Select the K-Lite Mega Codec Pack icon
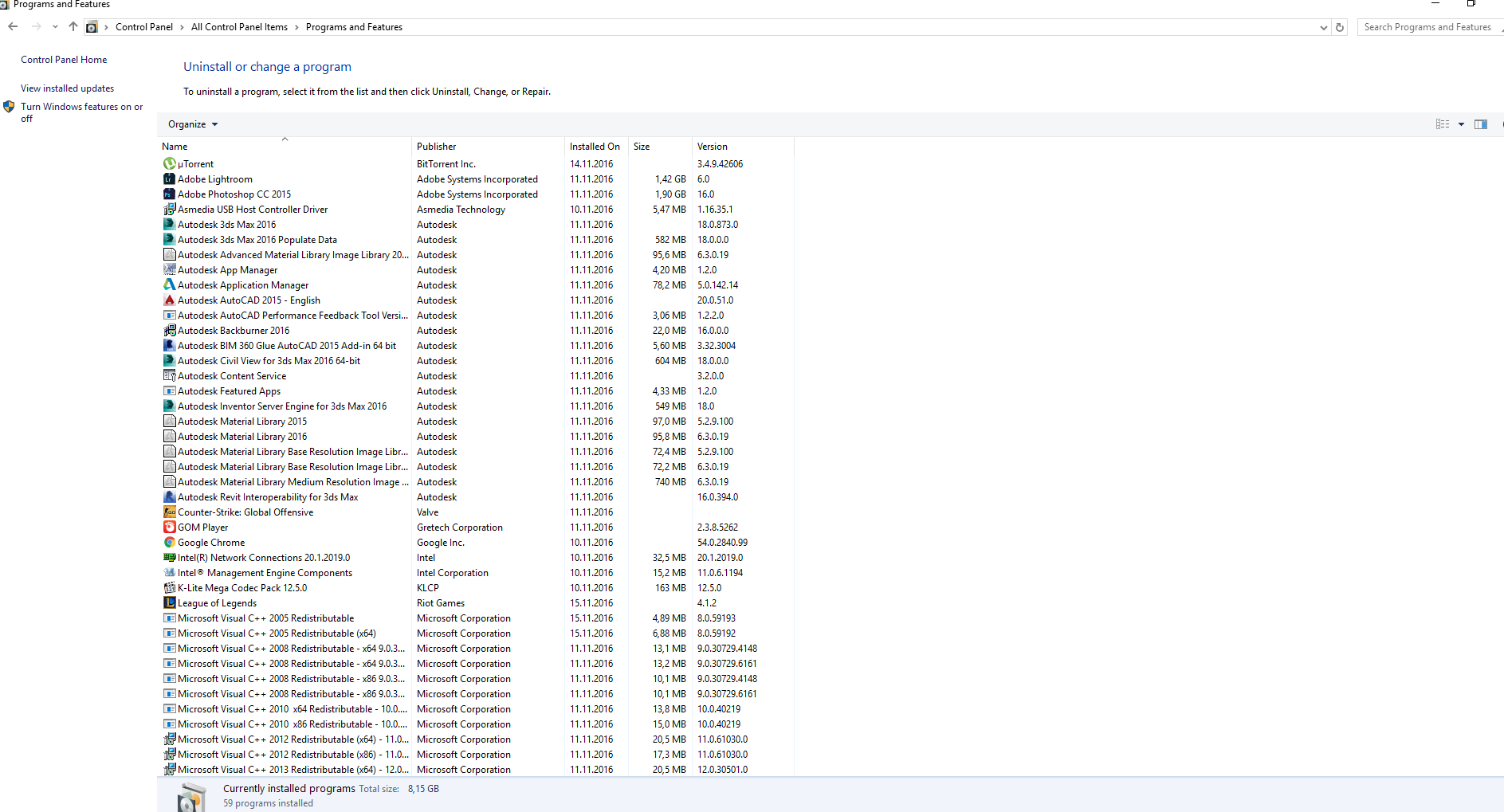Viewport: 1504px width, 812px height. point(169,588)
